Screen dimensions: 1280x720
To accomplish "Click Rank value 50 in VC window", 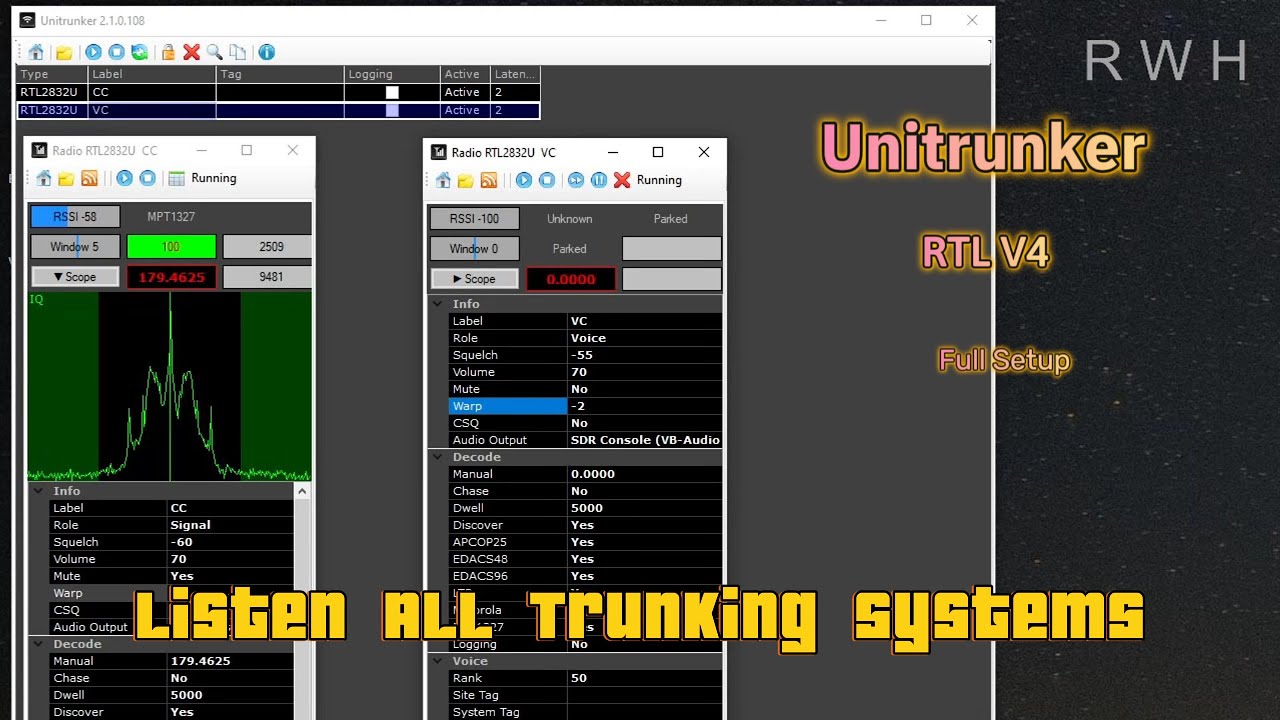I will (644, 678).
